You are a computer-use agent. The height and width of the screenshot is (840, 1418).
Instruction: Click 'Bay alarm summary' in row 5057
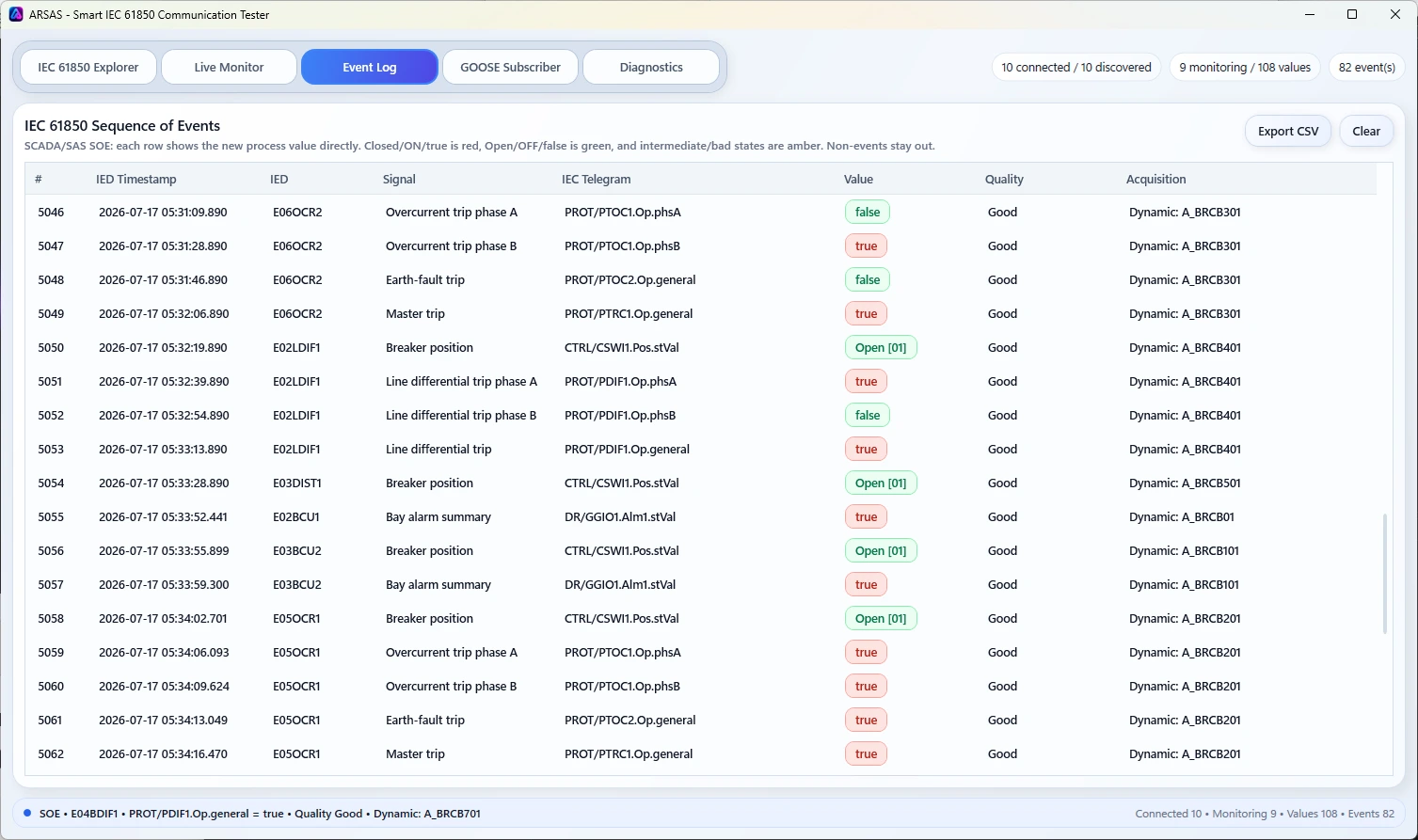[438, 584]
